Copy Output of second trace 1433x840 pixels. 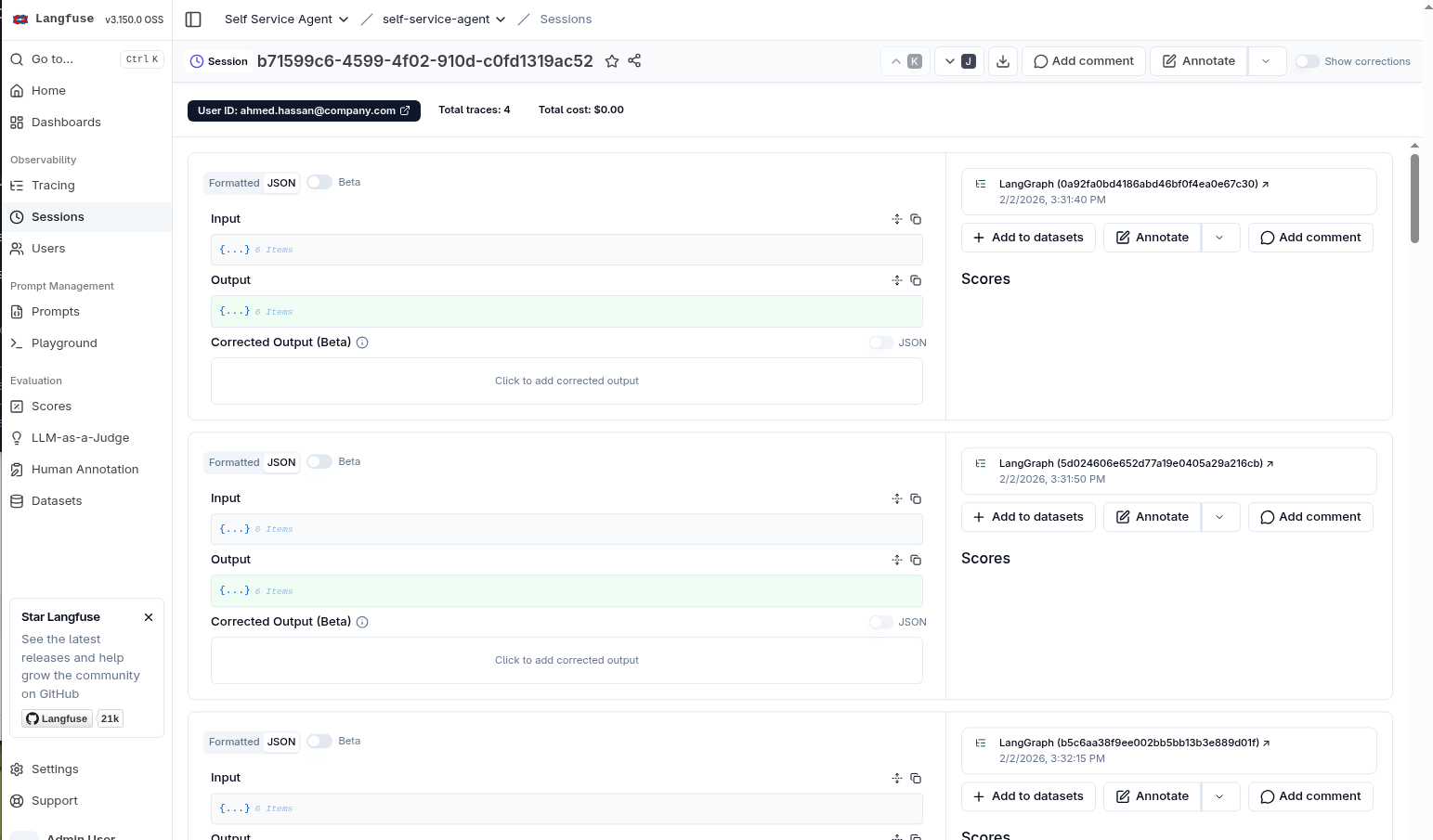tap(916, 560)
